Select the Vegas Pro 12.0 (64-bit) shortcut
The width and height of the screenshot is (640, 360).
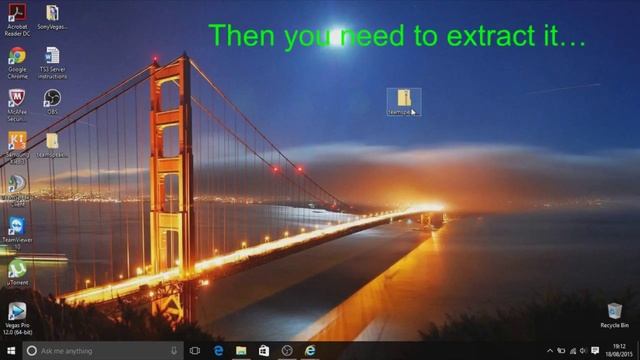pyautogui.click(x=17, y=319)
